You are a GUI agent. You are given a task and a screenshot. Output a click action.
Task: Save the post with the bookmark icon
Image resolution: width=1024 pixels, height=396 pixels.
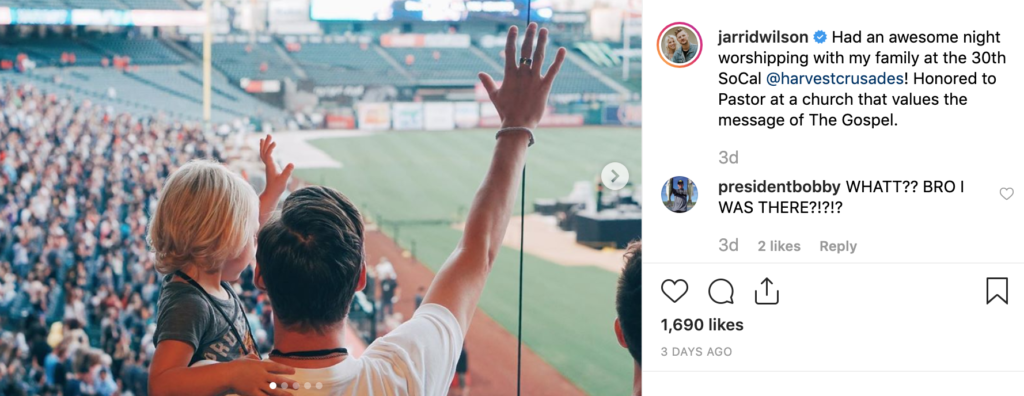tap(997, 291)
